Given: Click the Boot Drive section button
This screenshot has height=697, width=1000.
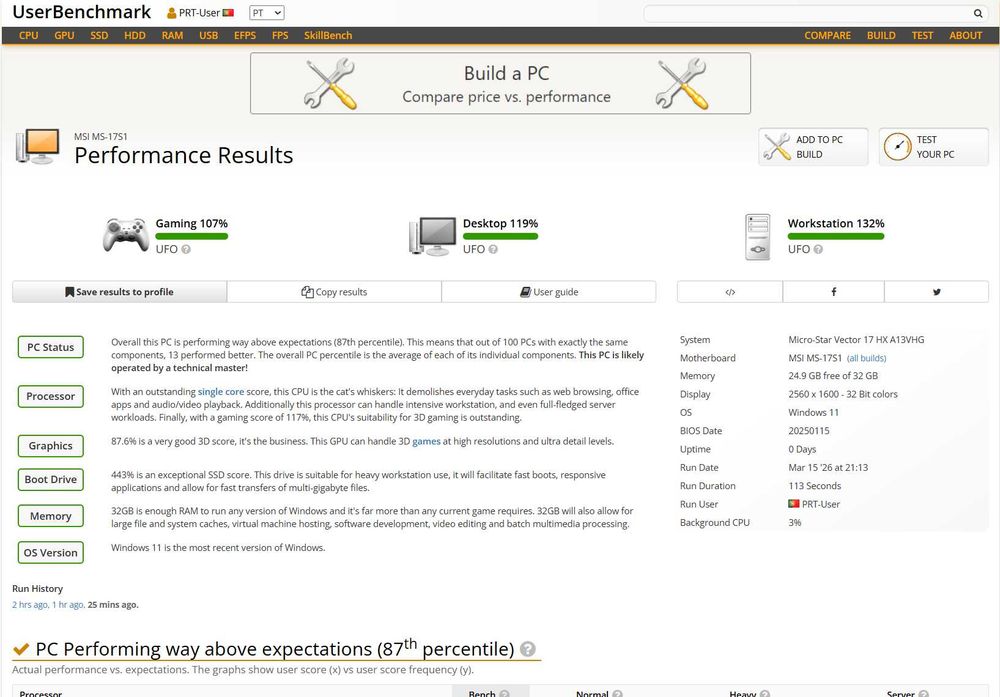Looking at the screenshot, I should point(50,480).
